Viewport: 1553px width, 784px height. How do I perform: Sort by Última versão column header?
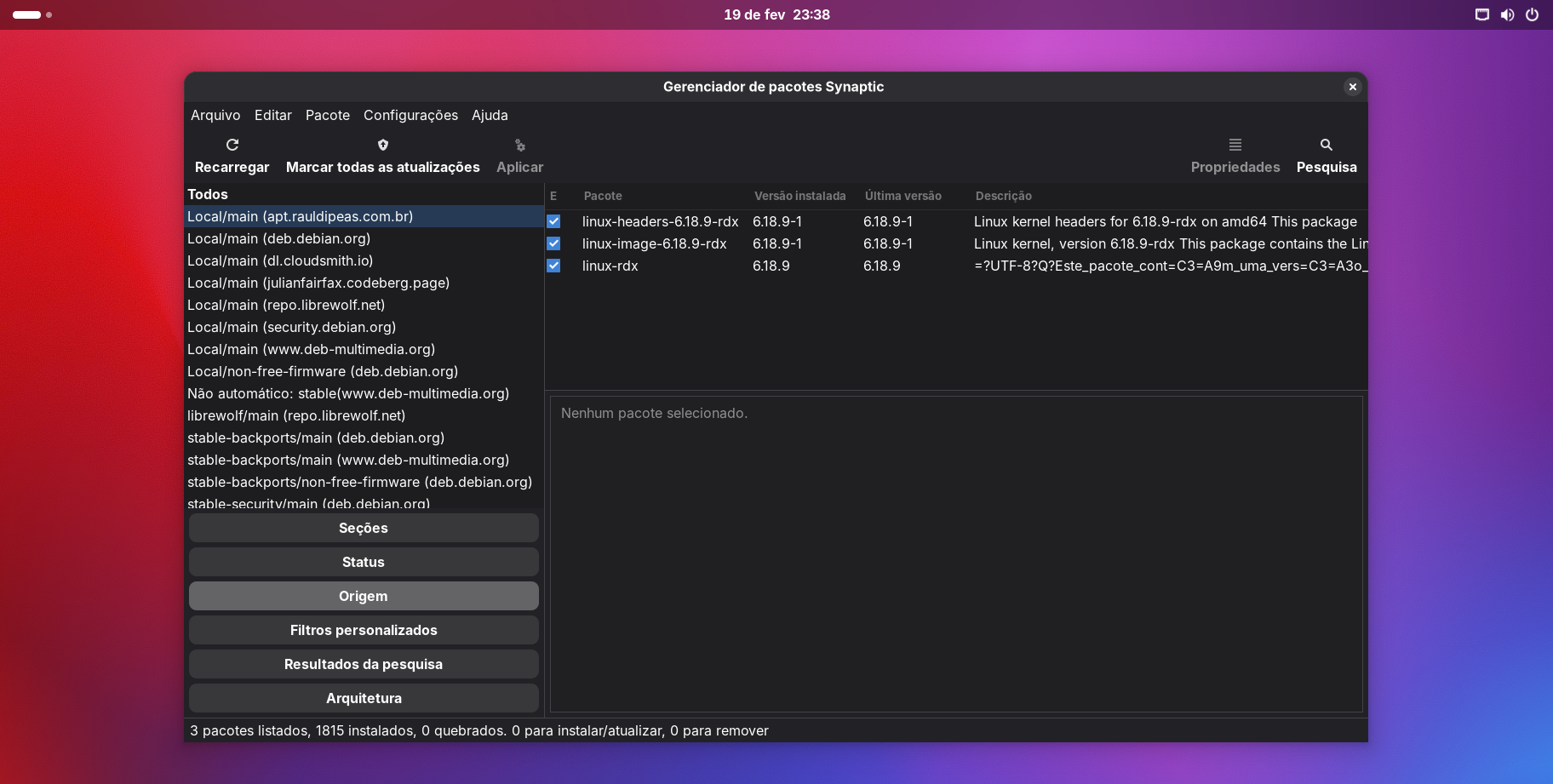[x=903, y=196]
